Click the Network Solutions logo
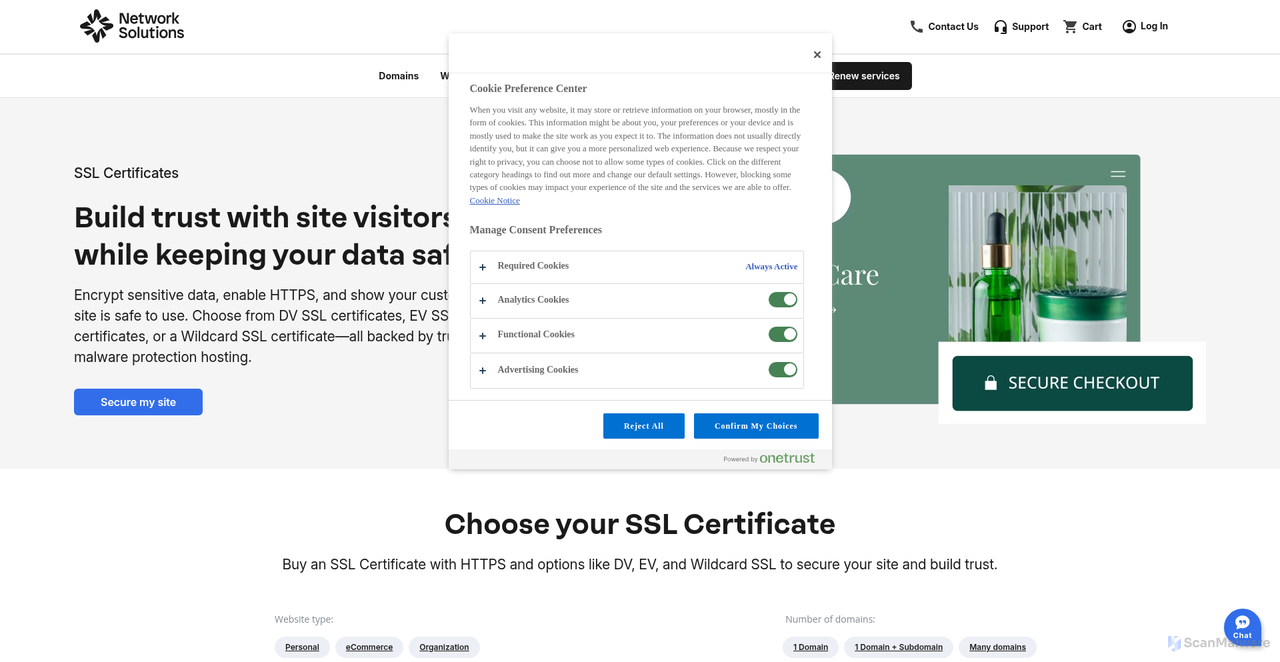This screenshot has width=1280, height=662. pyautogui.click(x=131, y=25)
